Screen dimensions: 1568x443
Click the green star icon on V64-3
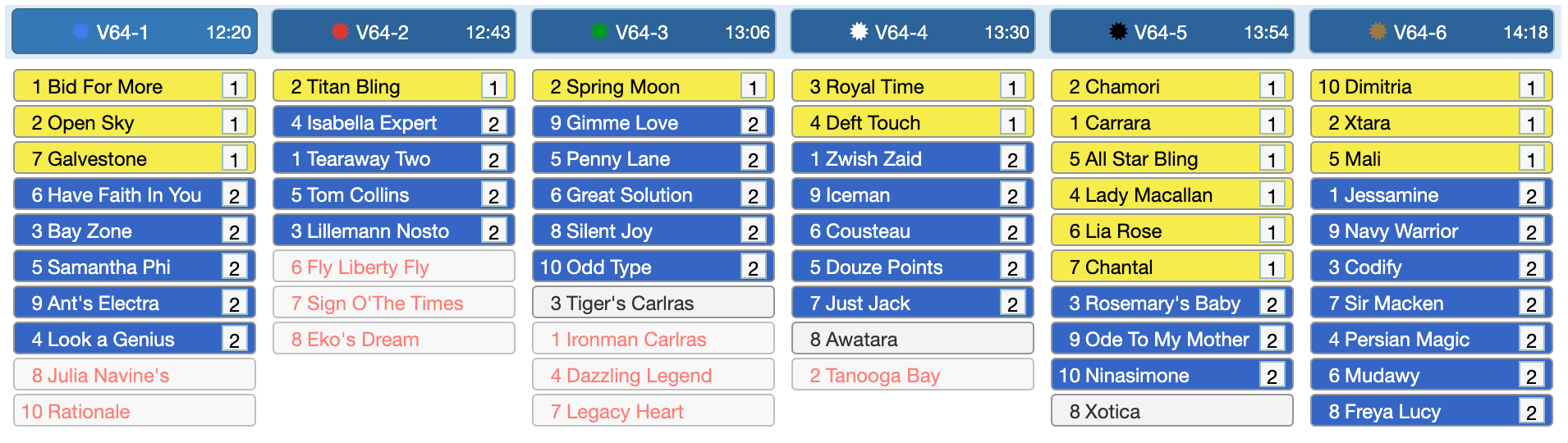(x=599, y=32)
